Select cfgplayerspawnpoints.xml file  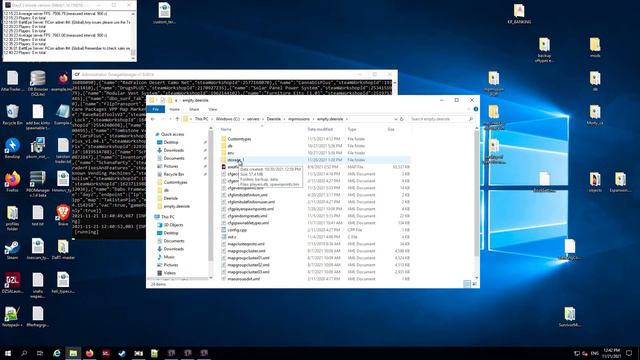click(251, 209)
